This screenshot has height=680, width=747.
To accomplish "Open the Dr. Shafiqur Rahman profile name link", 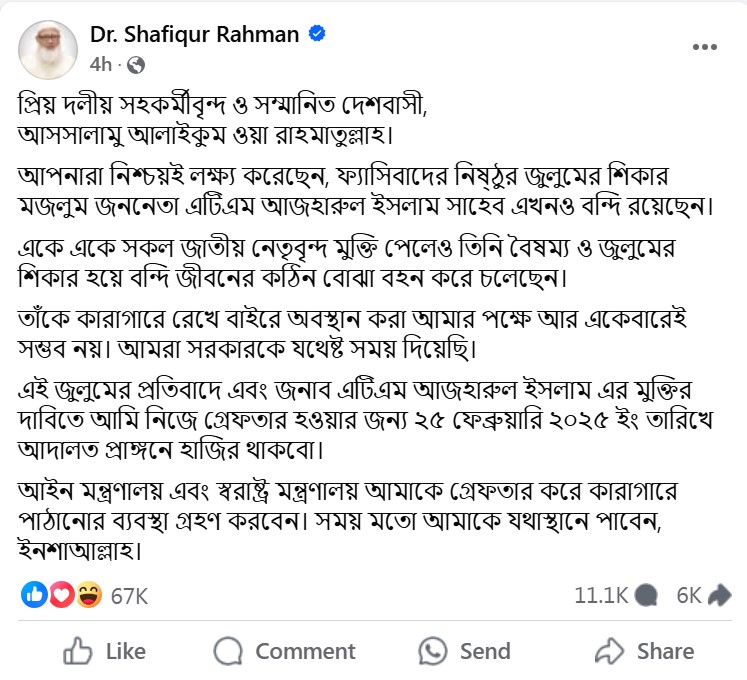I will tap(194, 35).
